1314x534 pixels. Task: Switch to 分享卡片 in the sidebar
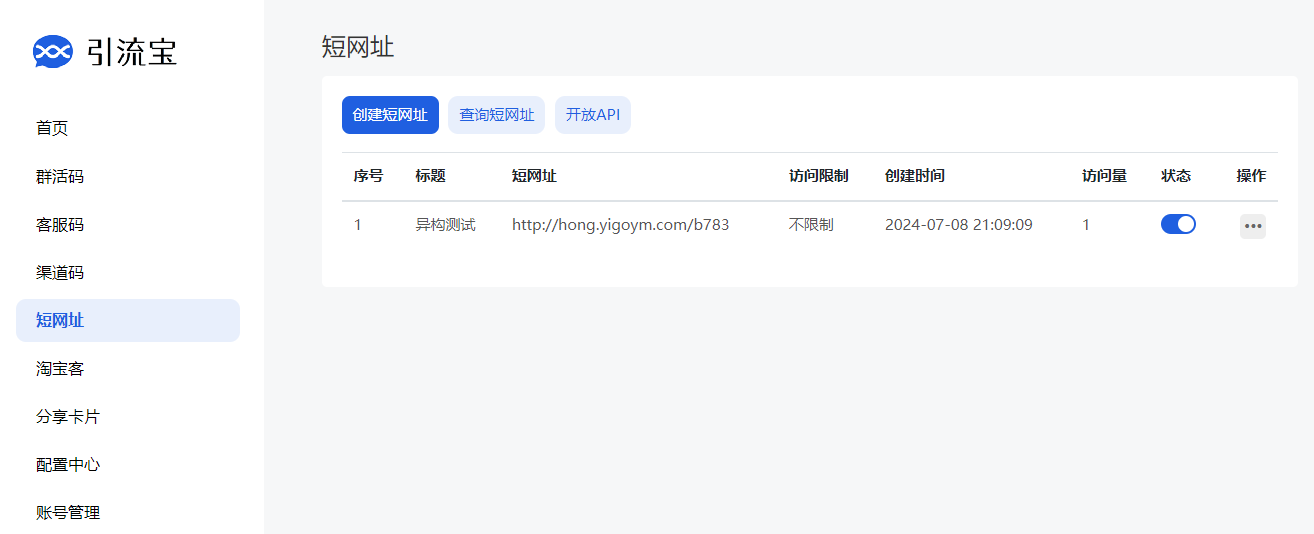[x=68, y=417]
